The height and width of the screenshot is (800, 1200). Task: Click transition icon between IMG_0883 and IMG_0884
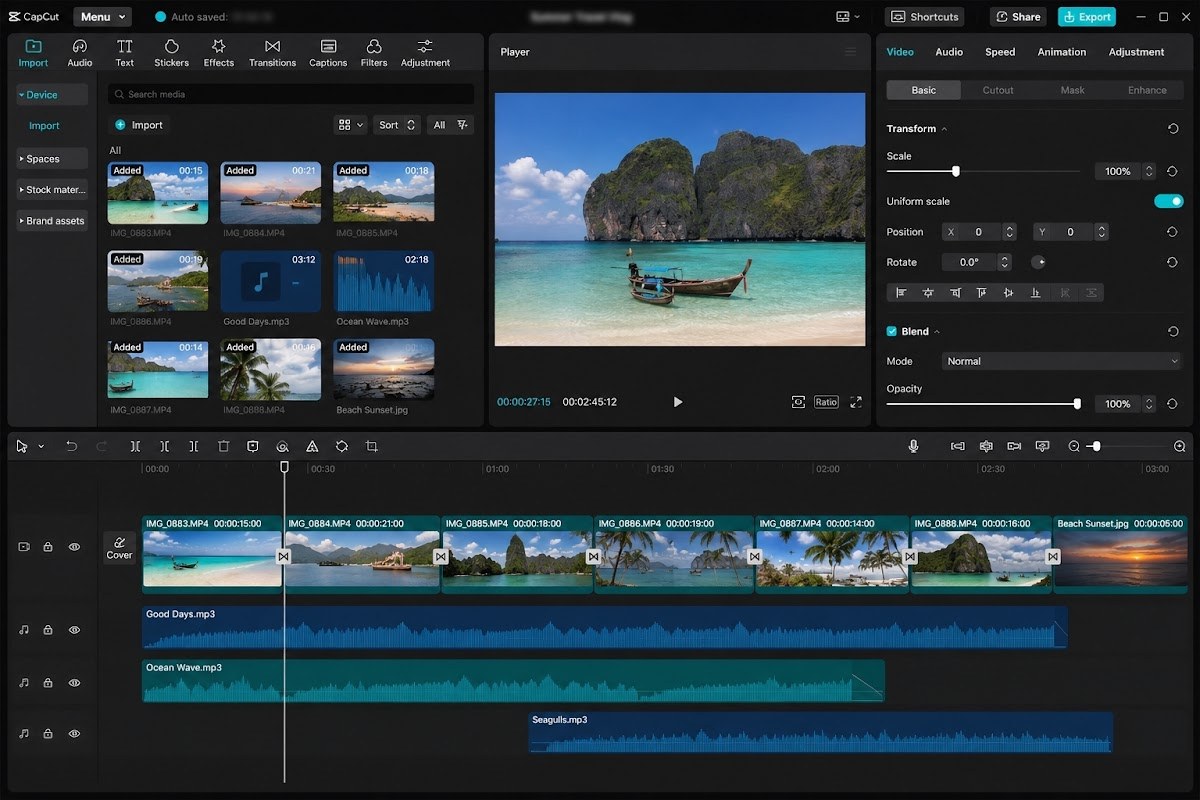pyautogui.click(x=284, y=556)
